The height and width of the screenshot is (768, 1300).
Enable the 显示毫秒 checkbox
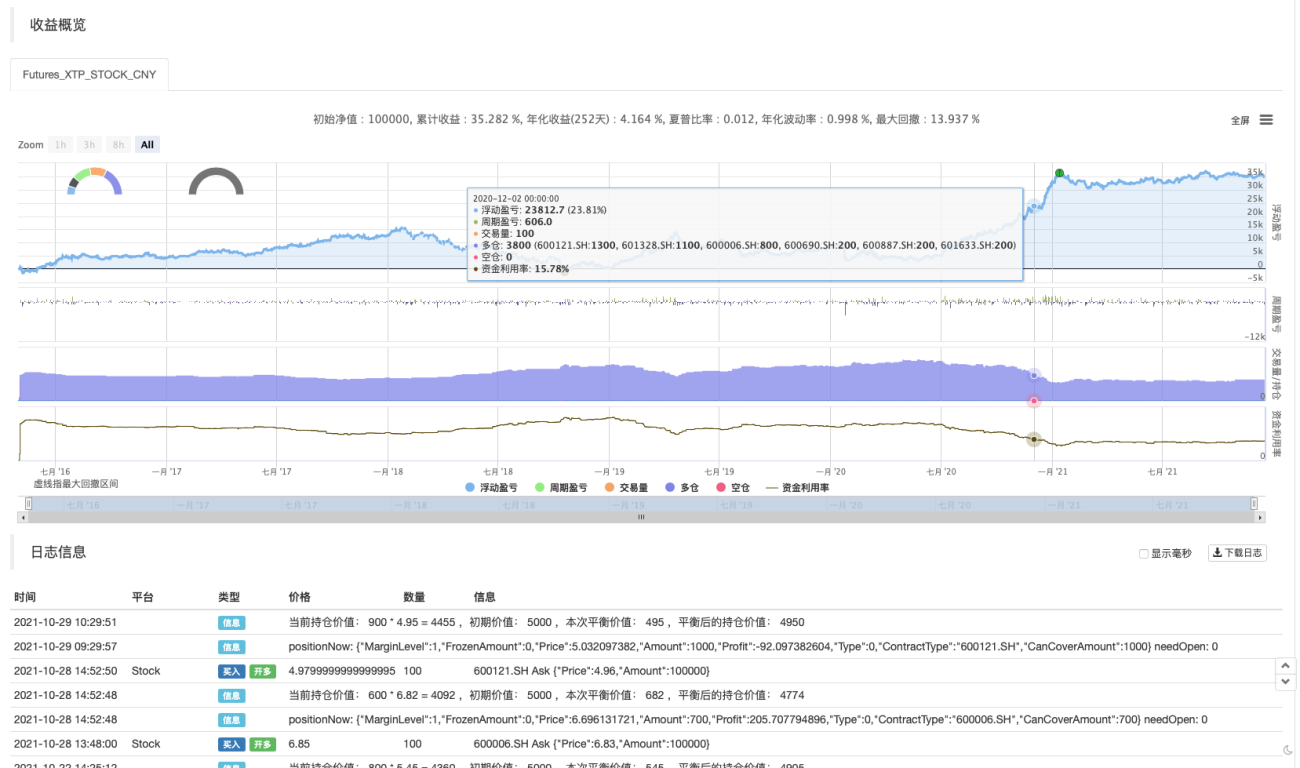coord(1144,554)
